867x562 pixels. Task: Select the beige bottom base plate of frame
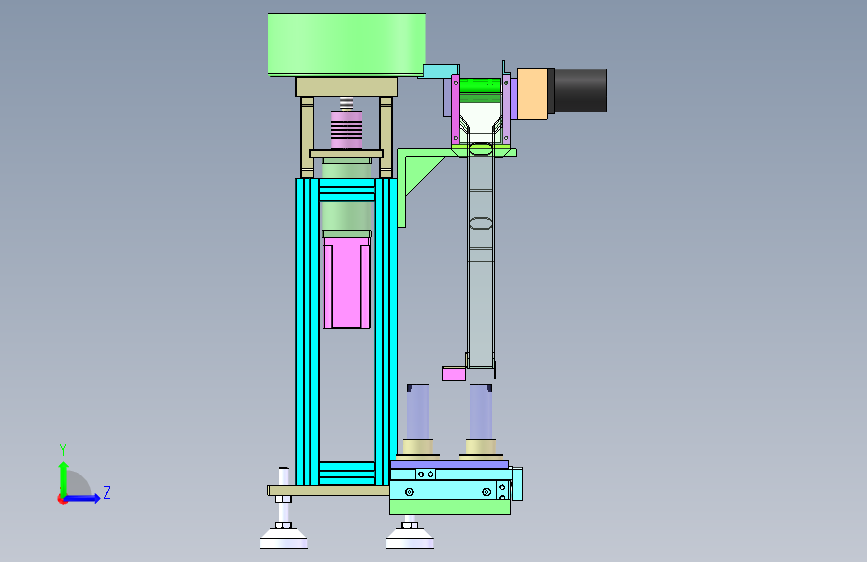tap(328, 490)
